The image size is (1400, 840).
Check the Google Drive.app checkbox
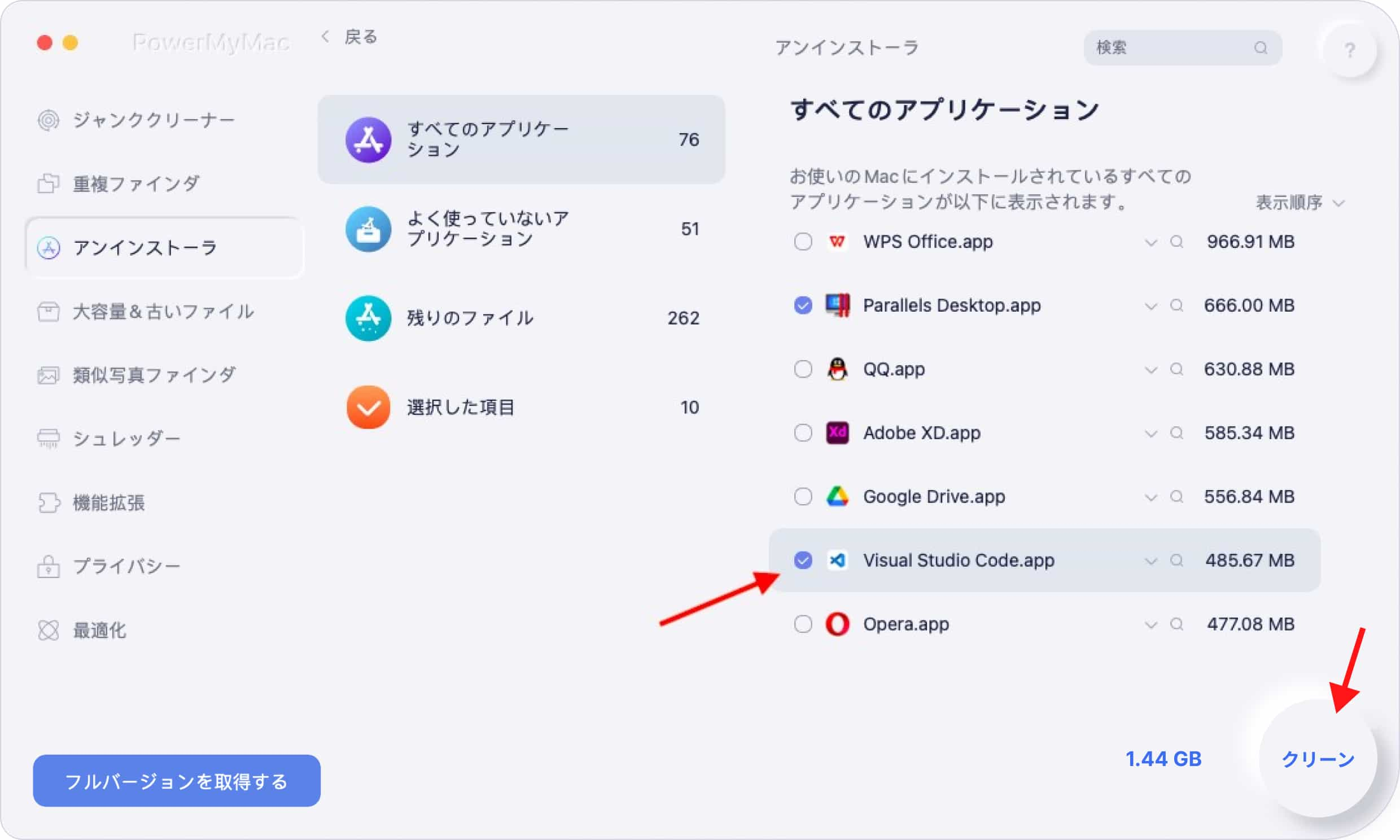tap(802, 497)
